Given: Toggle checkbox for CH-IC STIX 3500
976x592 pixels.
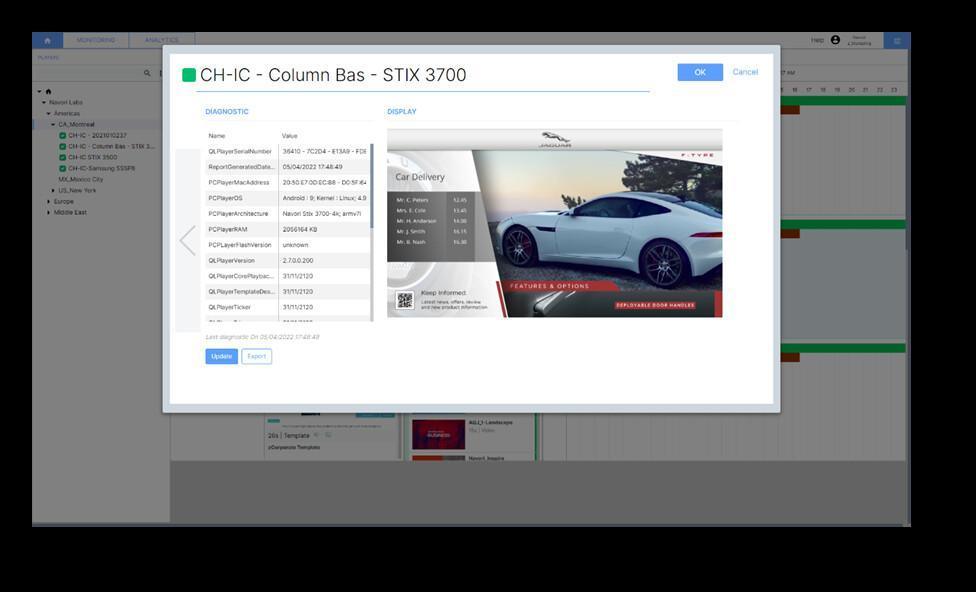Looking at the screenshot, I should 62,157.
